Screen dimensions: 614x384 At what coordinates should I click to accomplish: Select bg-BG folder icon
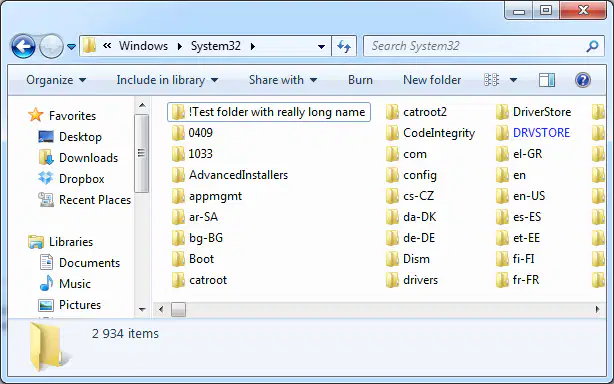click(x=178, y=238)
